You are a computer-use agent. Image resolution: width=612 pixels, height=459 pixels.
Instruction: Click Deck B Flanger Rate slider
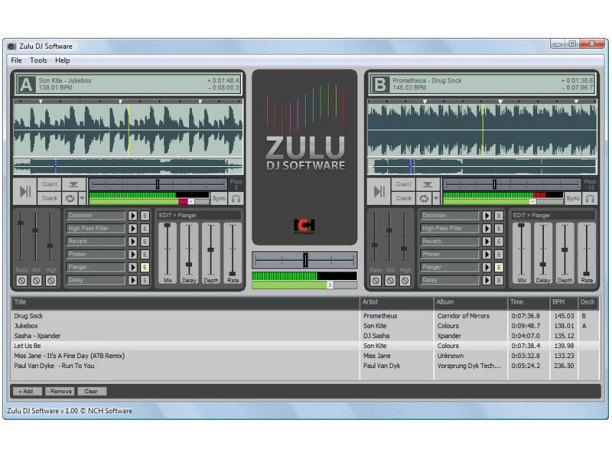pyautogui.click(x=587, y=252)
